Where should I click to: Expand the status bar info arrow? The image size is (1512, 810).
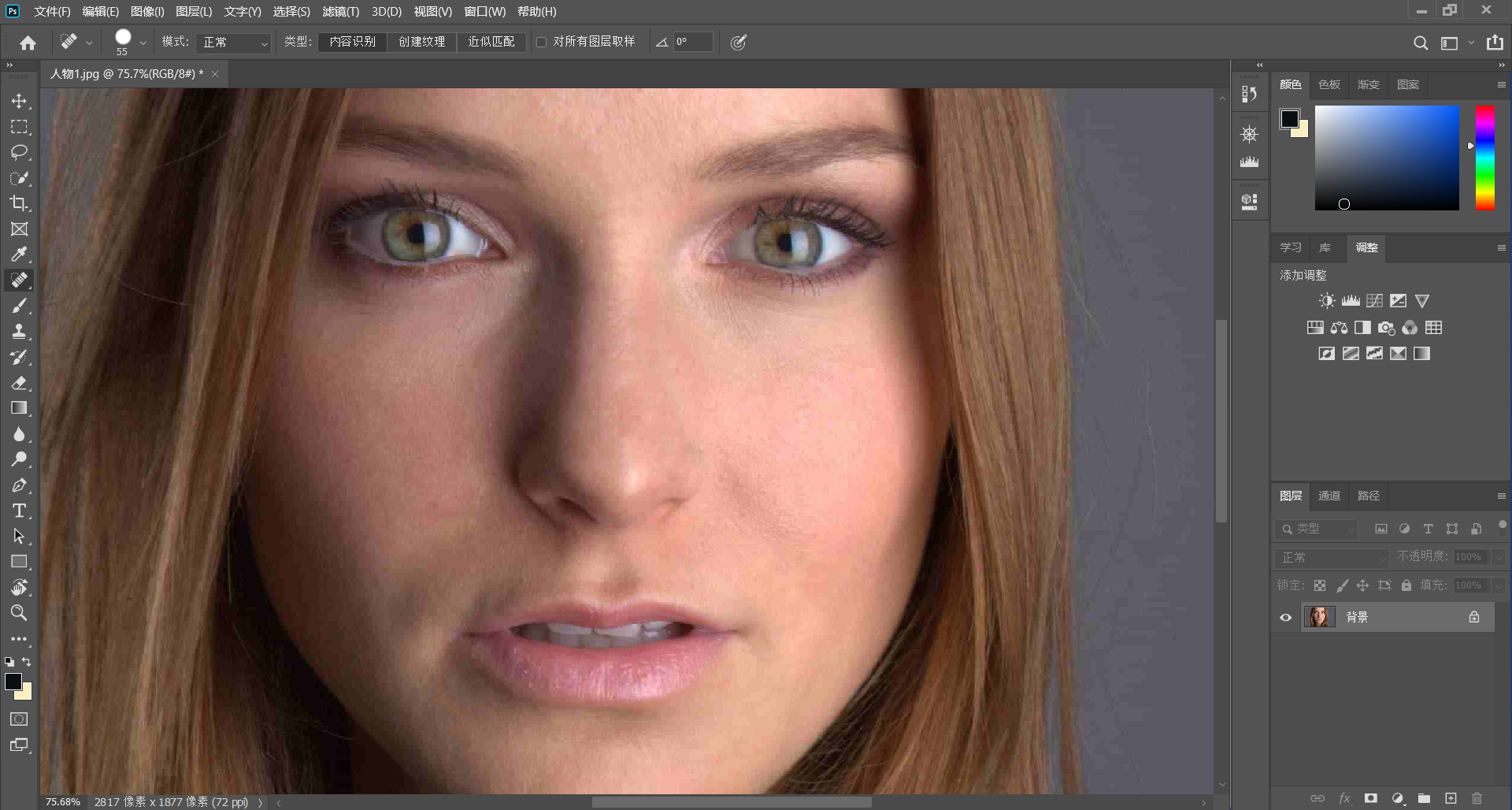[x=260, y=802]
